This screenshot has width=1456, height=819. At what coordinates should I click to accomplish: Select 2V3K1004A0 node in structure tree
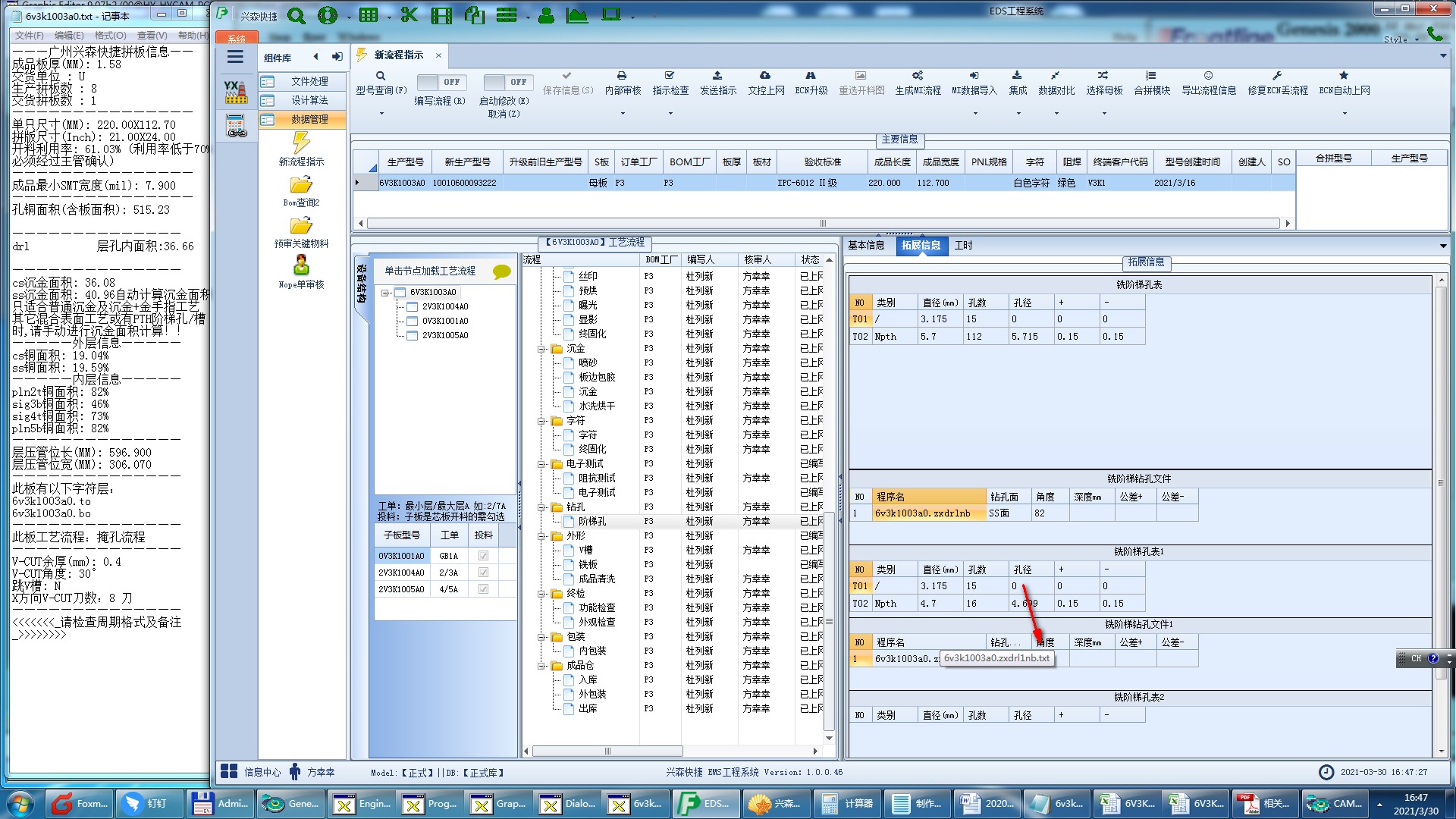tap(445, 307)
